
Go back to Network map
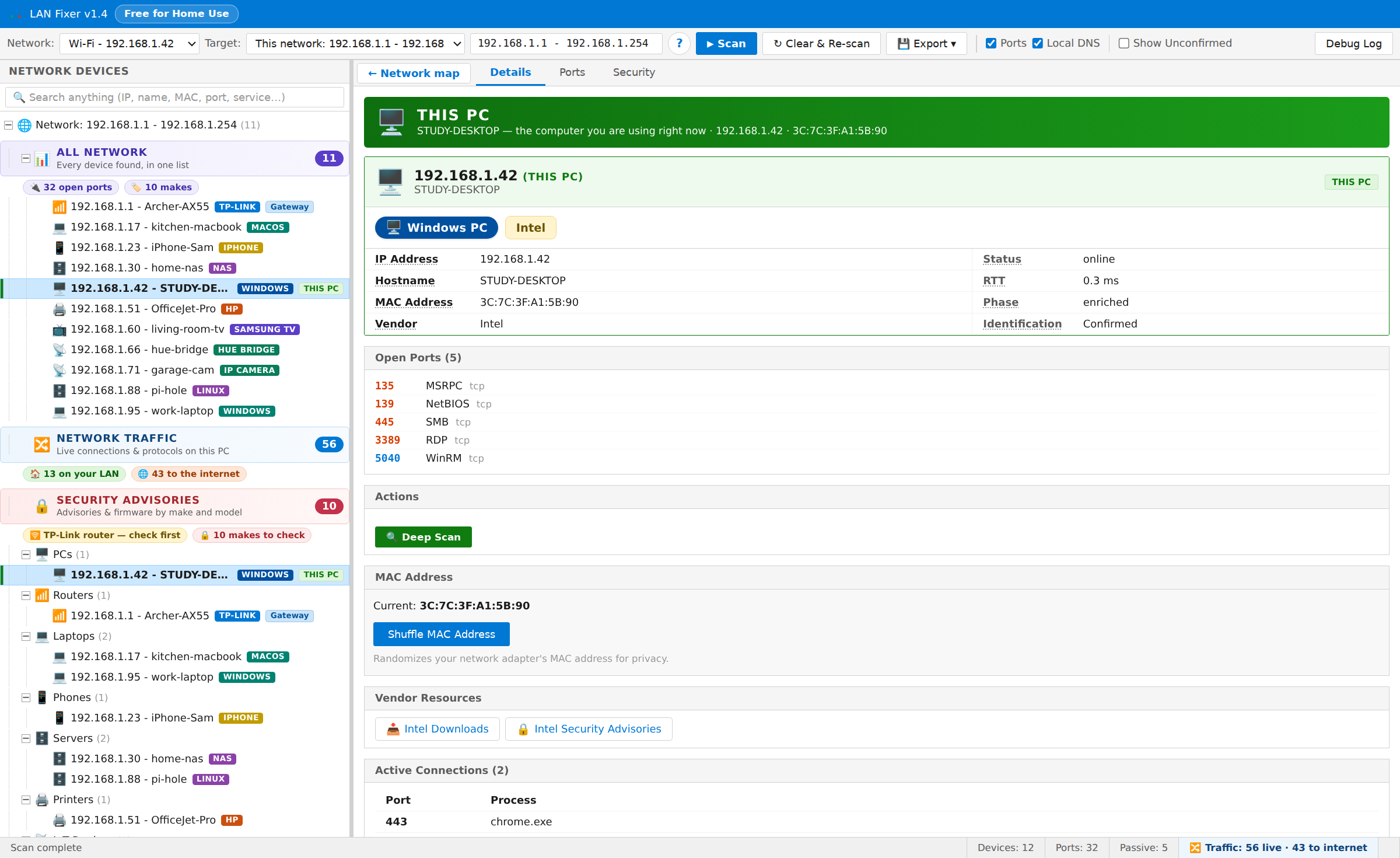[x=414, y=74]
